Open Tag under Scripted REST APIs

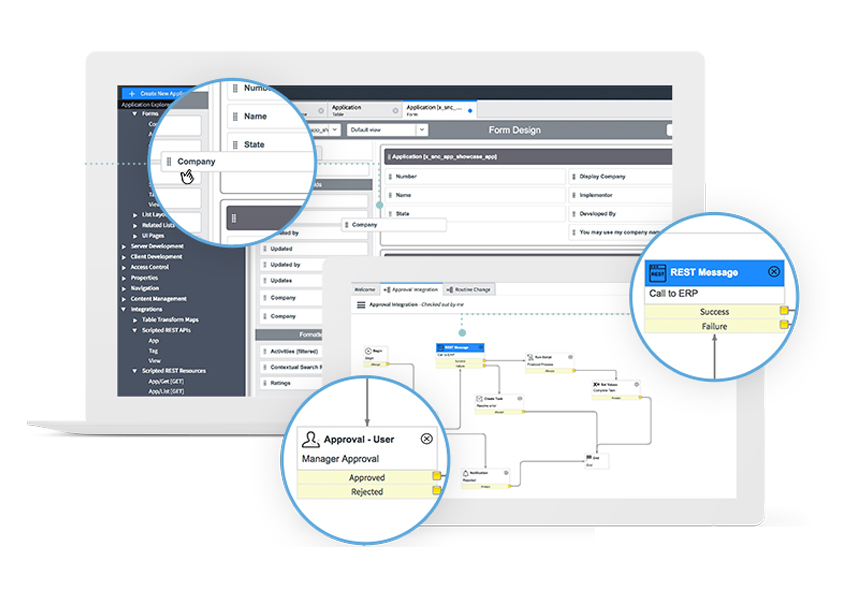[x=153, y=351]
